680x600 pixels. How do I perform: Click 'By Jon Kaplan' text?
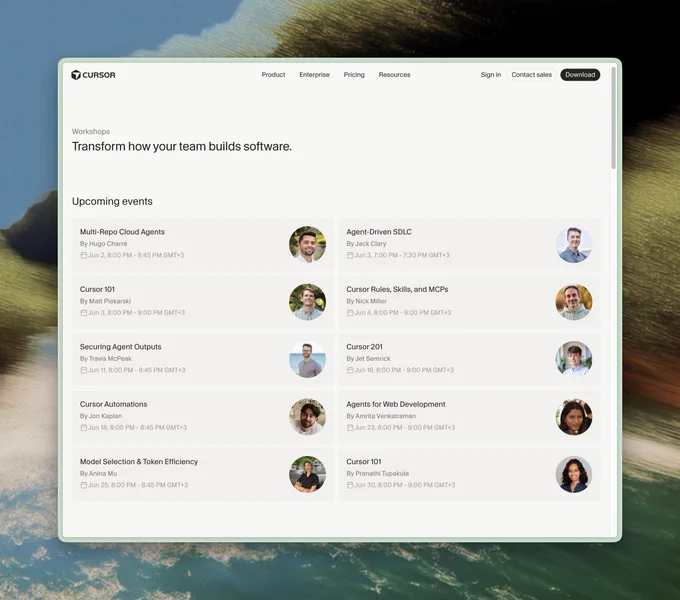pyautogui.click(x=101, y=416)
